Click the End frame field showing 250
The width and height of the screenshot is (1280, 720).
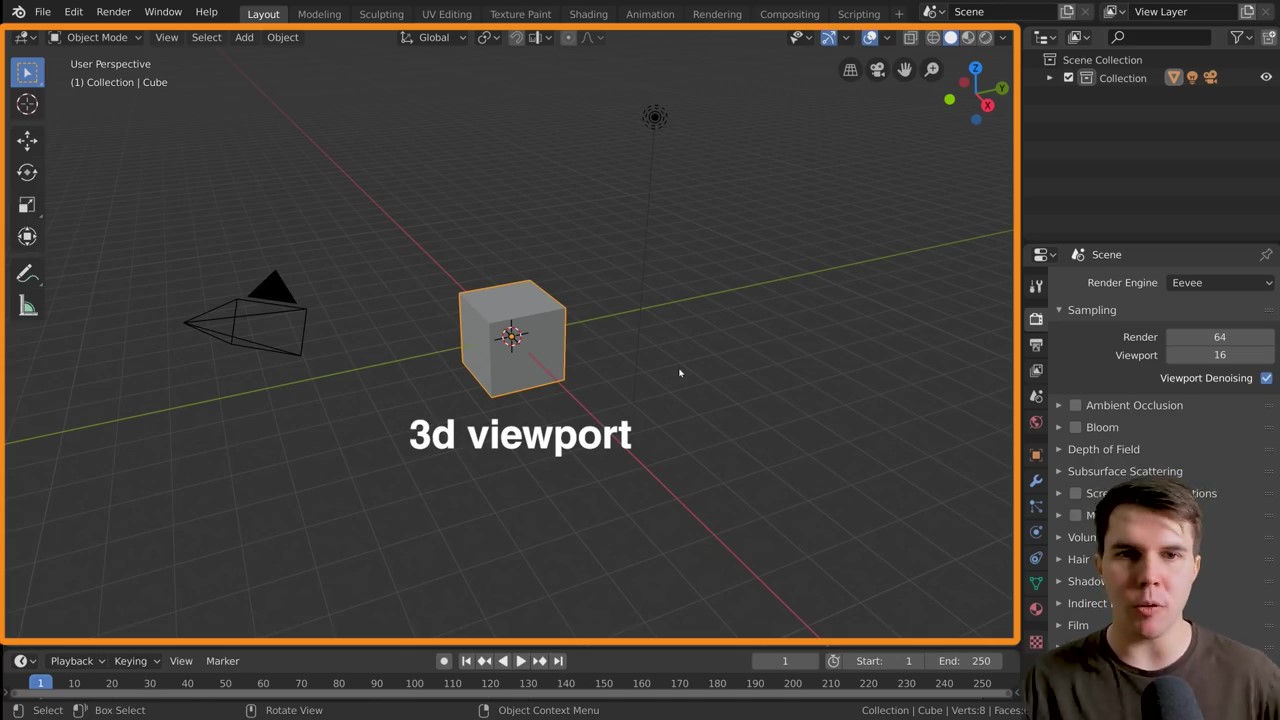pos(964,661)
